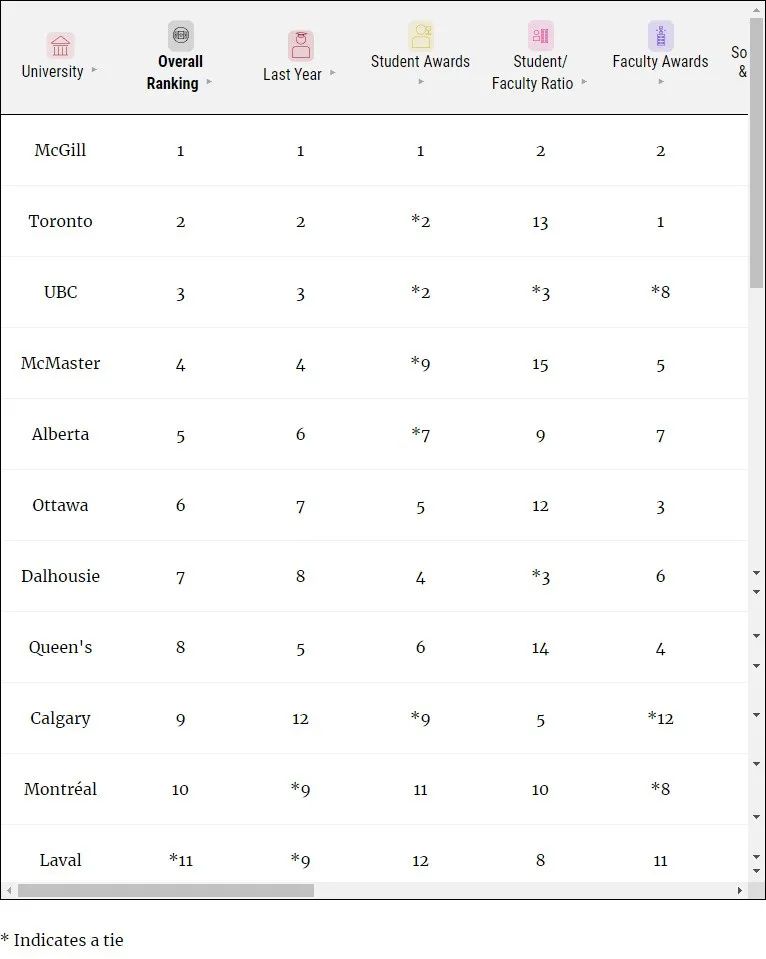The width and height of the screenshot is (766, 959).
Task: Click the Faculty Awards column icon
Action: pyautogui.click(x=660, y=35)
